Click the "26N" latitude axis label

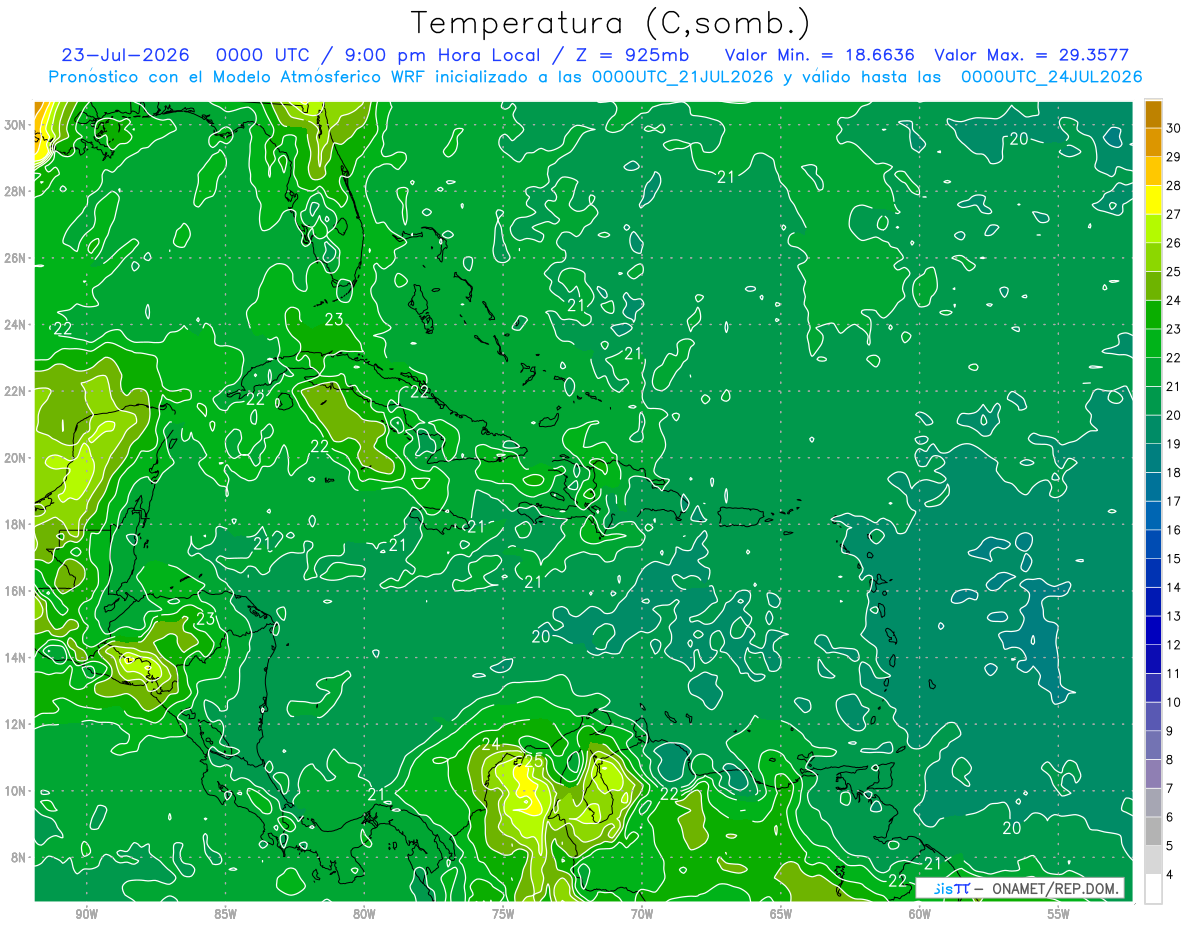(15, 258)
